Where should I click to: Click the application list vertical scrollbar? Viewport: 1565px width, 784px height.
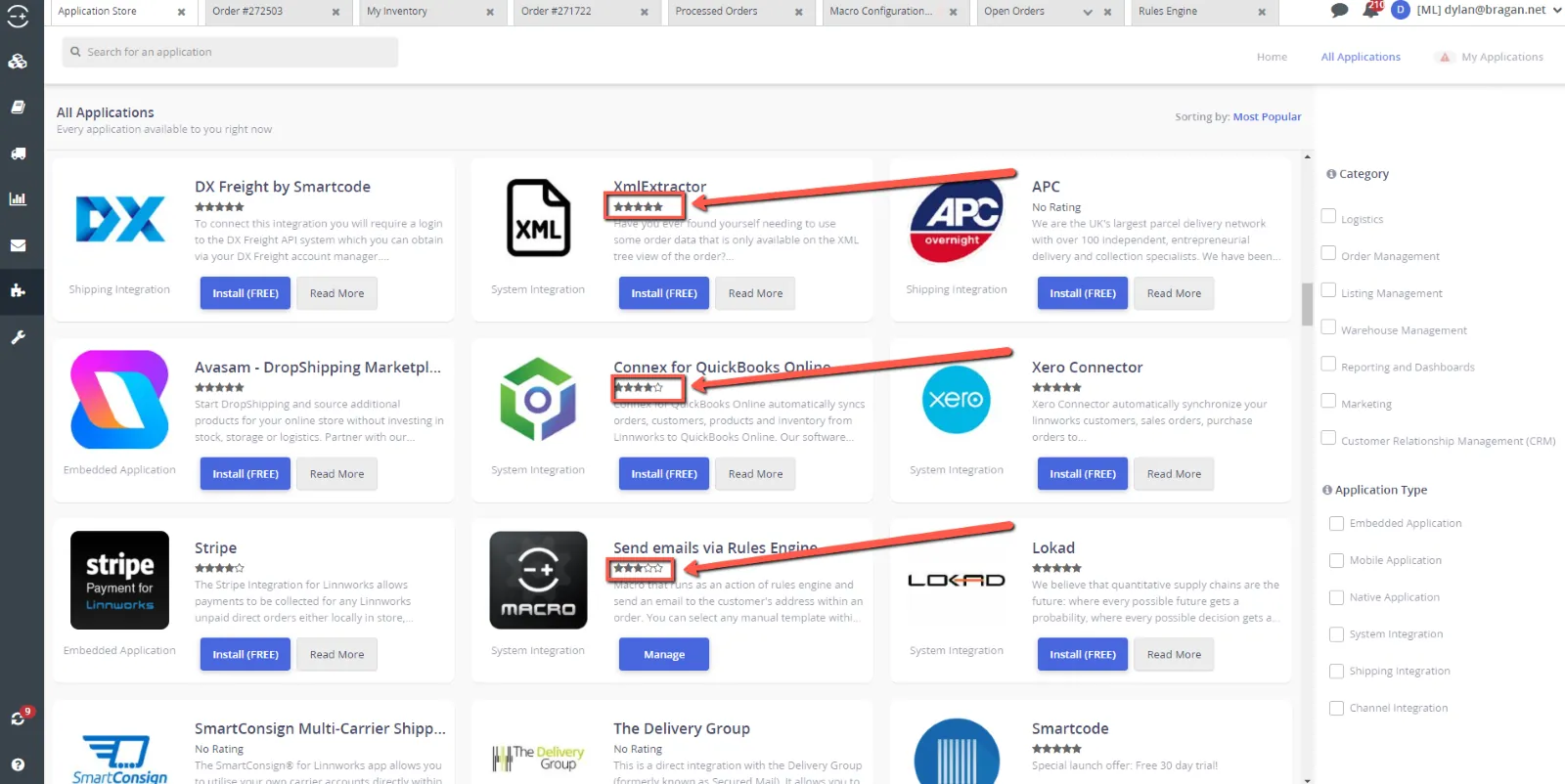click(1308, 304)
